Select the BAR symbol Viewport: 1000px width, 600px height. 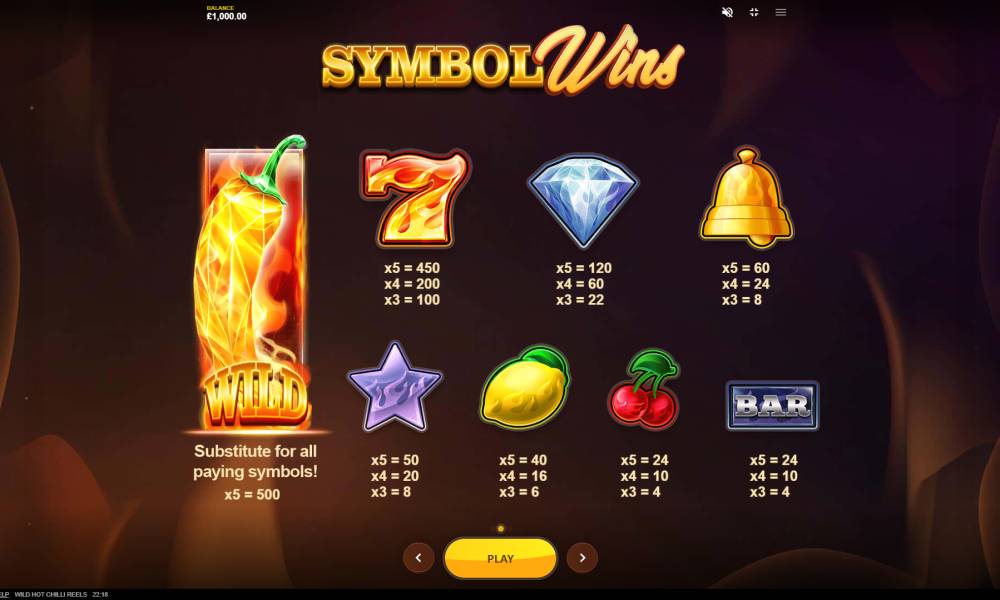tap(773, 406)
